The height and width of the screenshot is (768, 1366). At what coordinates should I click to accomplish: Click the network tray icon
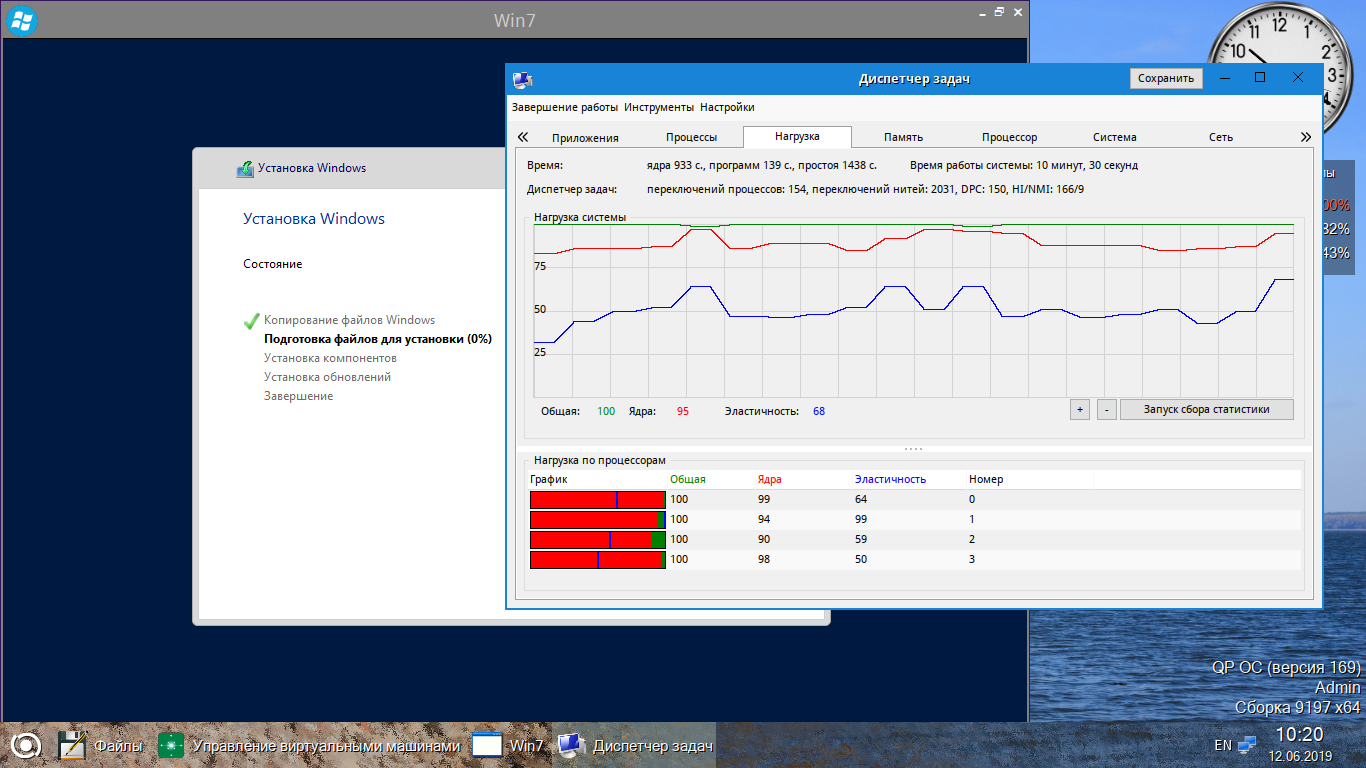tap(1247, 745)
